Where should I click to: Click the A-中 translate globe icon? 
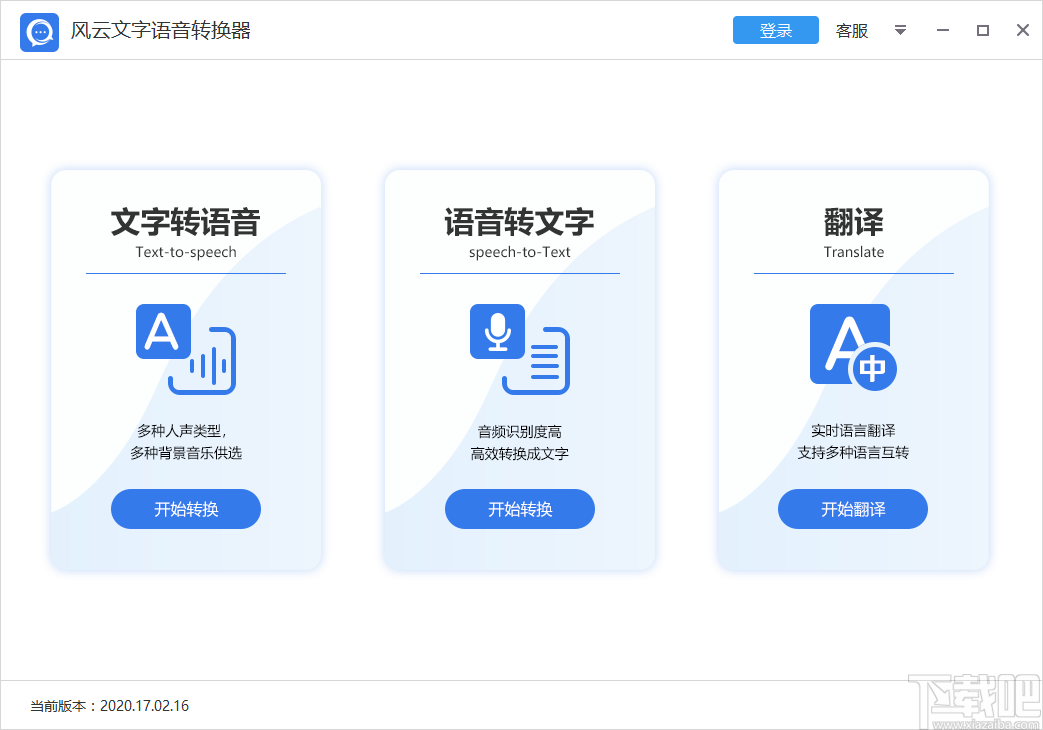click(852, 344)
